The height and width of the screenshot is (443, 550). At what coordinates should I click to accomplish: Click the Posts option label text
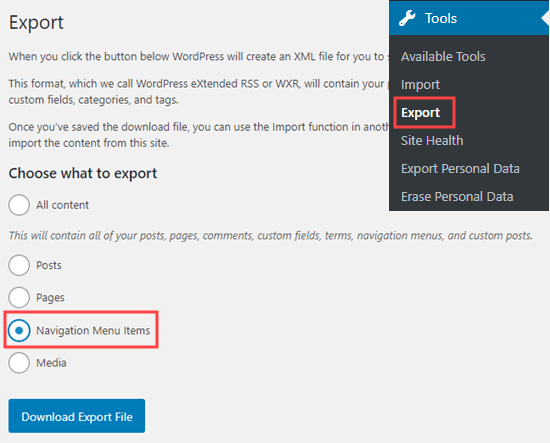point(49,266)
